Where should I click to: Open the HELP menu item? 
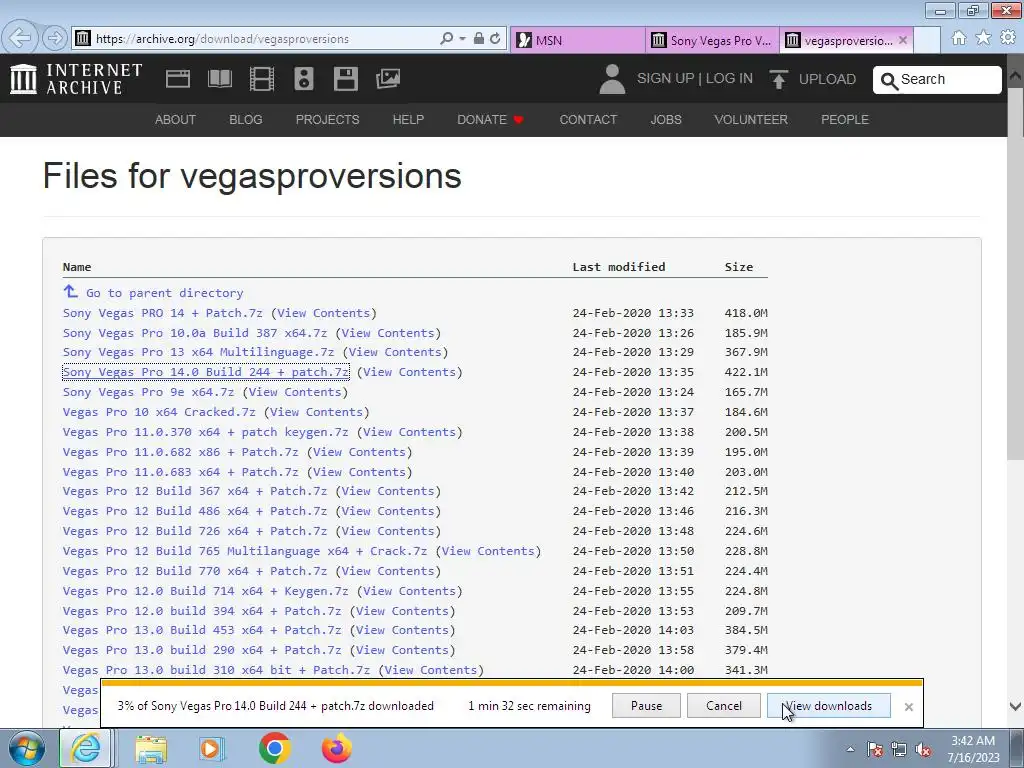pos(408,120)
